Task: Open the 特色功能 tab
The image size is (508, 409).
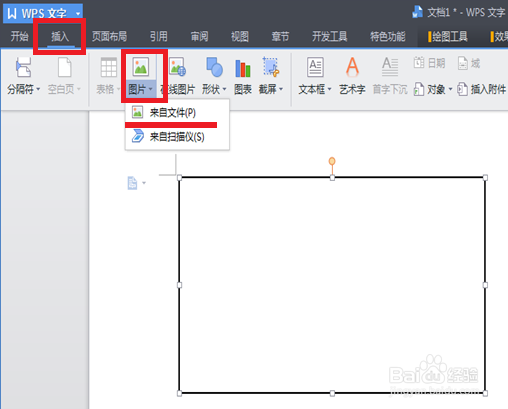Action: pos(388,36)
